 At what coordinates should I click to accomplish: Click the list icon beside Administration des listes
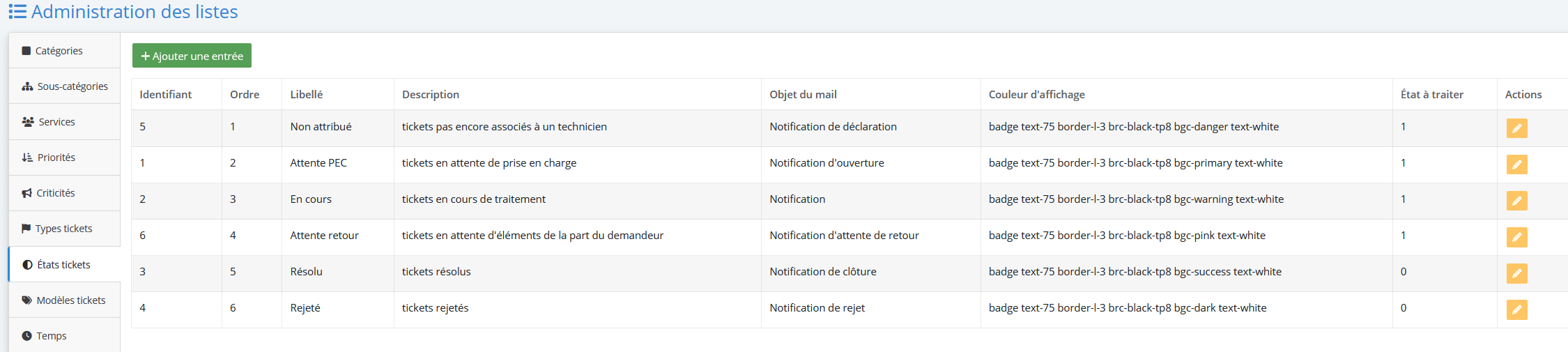tap(17, 12)
